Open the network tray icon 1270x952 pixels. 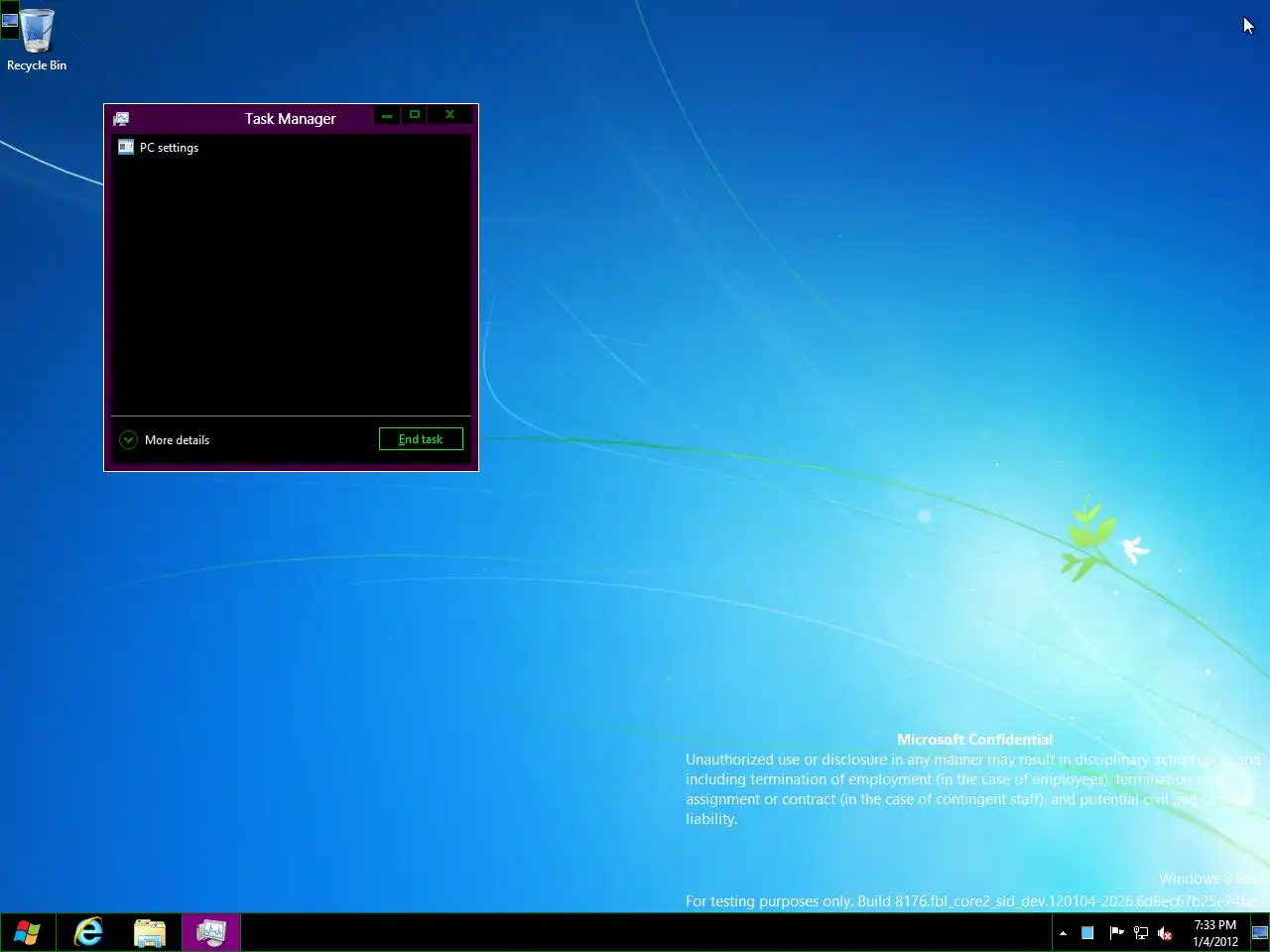click(1141, 933)
